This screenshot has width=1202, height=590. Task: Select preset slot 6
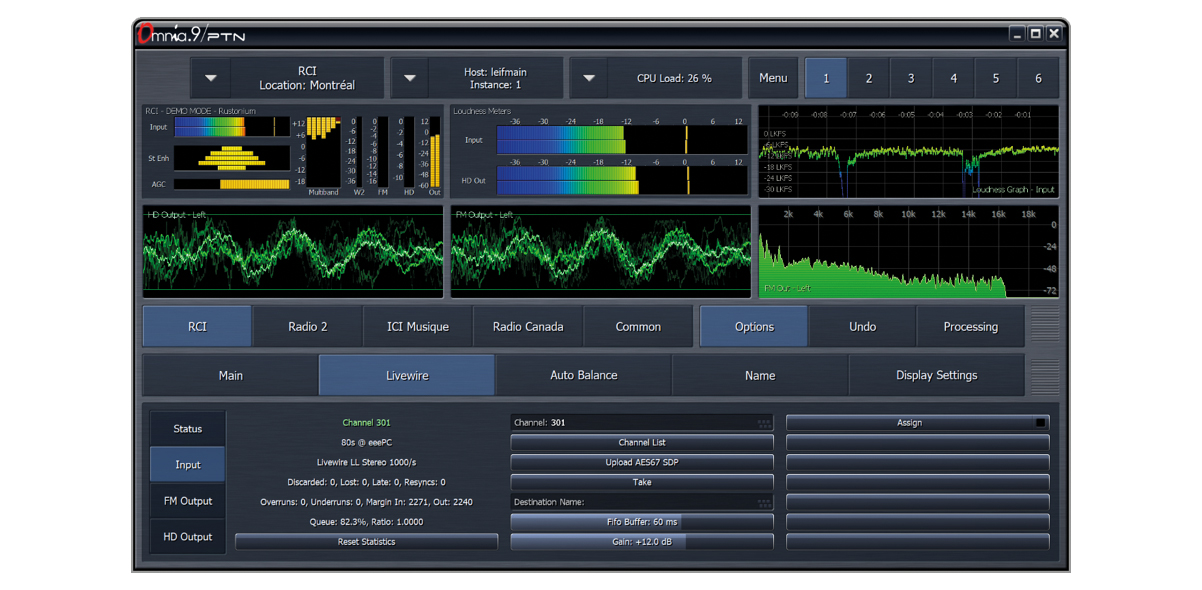click(1038, 78)
